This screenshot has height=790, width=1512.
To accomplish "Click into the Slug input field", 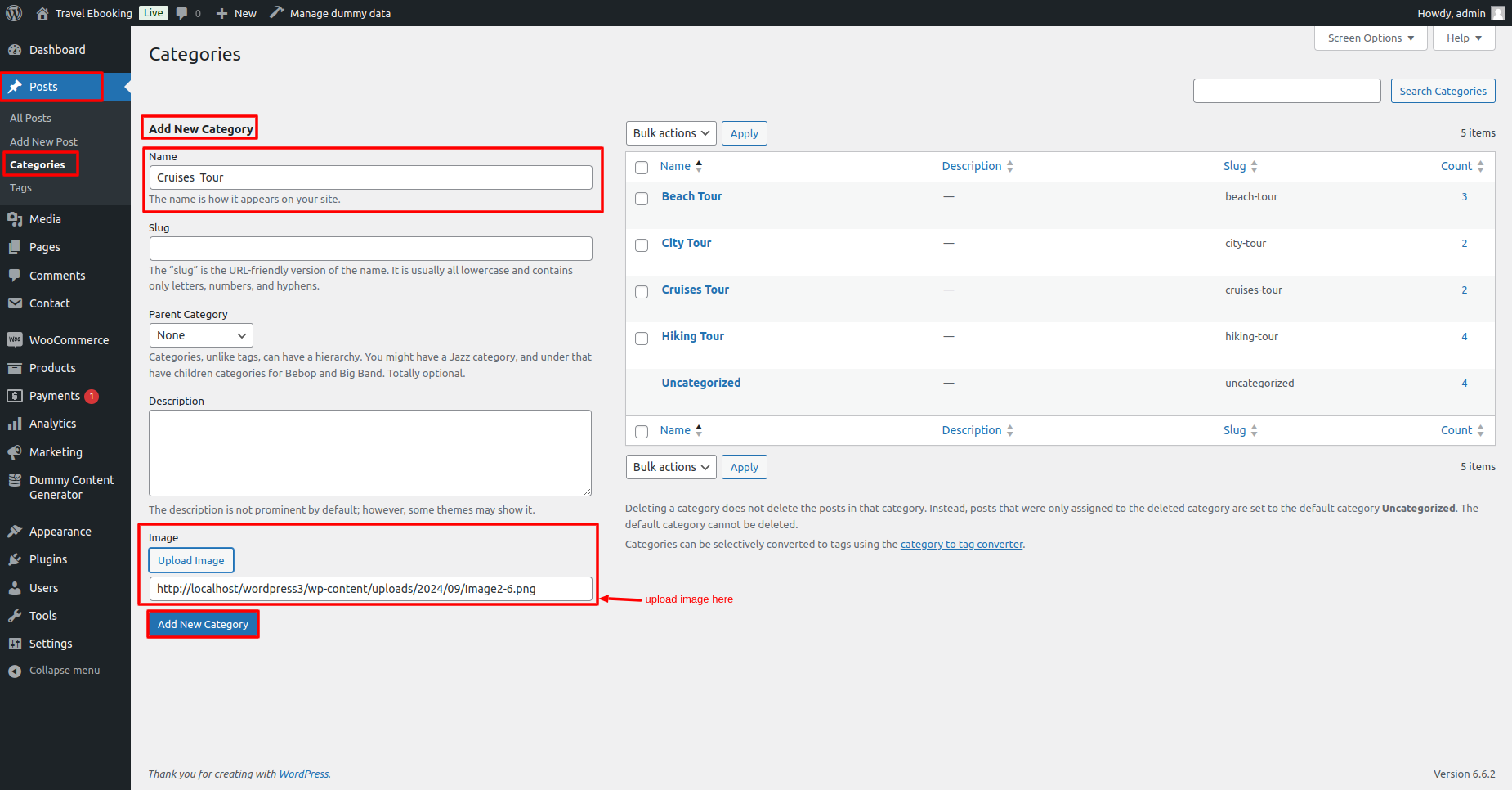I will 370,249.
